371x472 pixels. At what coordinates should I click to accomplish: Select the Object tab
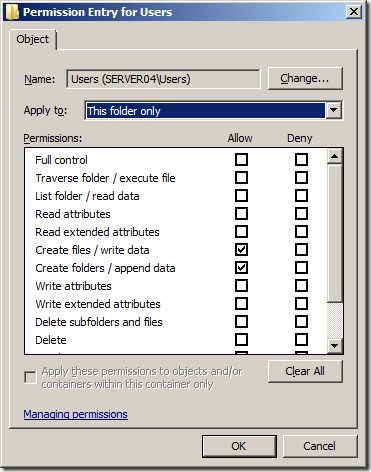click(33, 39)
